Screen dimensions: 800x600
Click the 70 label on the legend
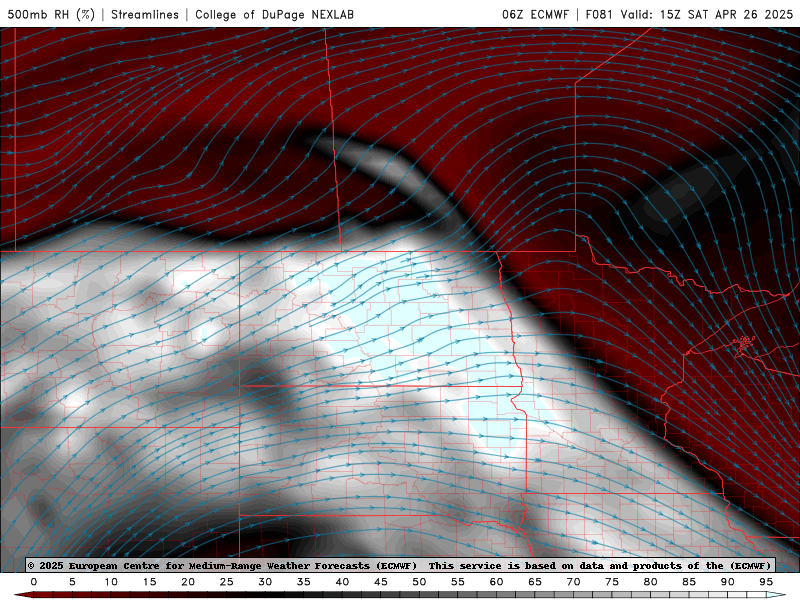(x=573, y=582)
